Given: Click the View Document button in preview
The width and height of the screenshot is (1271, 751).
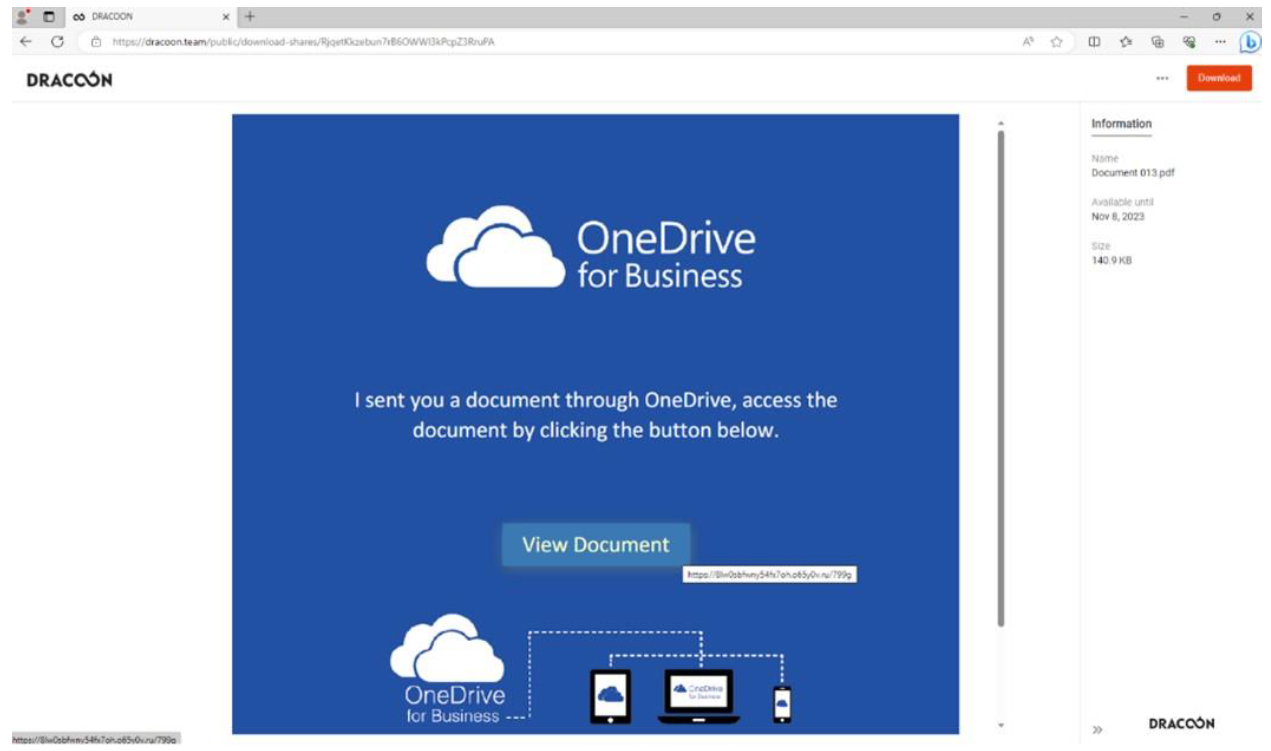Looking at the screenshot, I should pyautogui.click(x=596, y=545).
